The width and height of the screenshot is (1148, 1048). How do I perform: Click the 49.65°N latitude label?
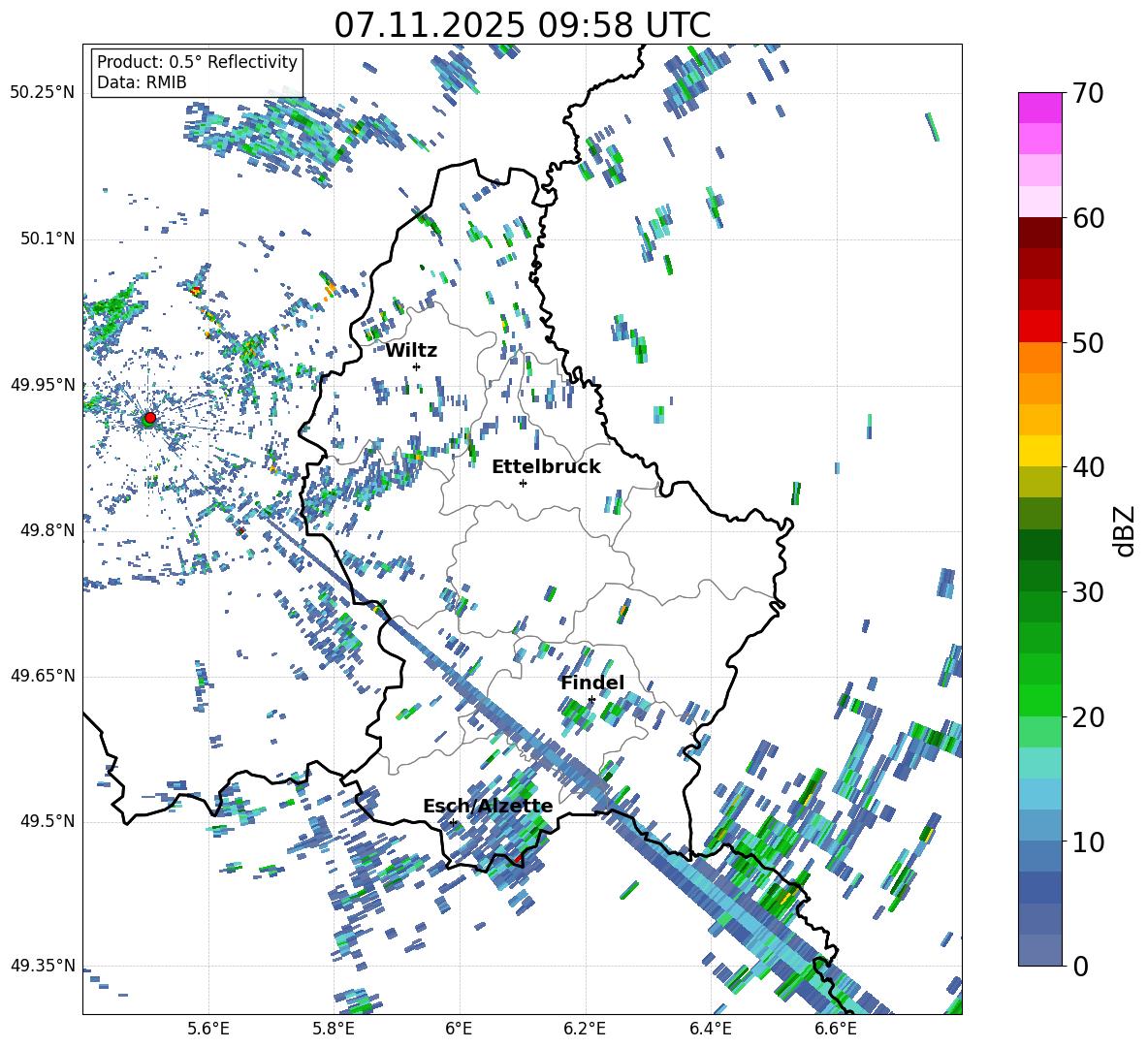pos(43,676)
